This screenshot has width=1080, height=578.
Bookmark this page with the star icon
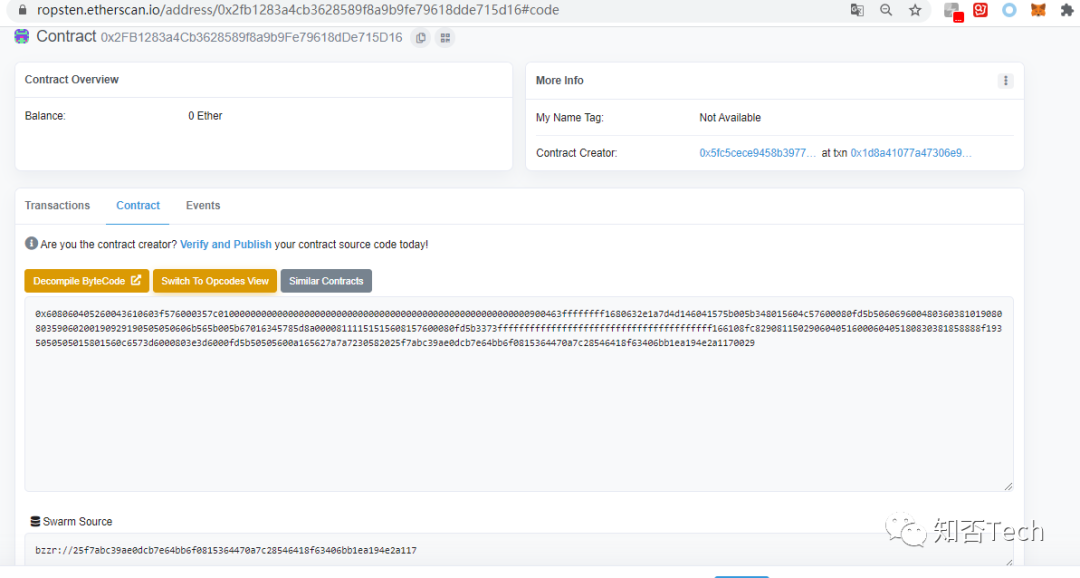click(915, 10)
